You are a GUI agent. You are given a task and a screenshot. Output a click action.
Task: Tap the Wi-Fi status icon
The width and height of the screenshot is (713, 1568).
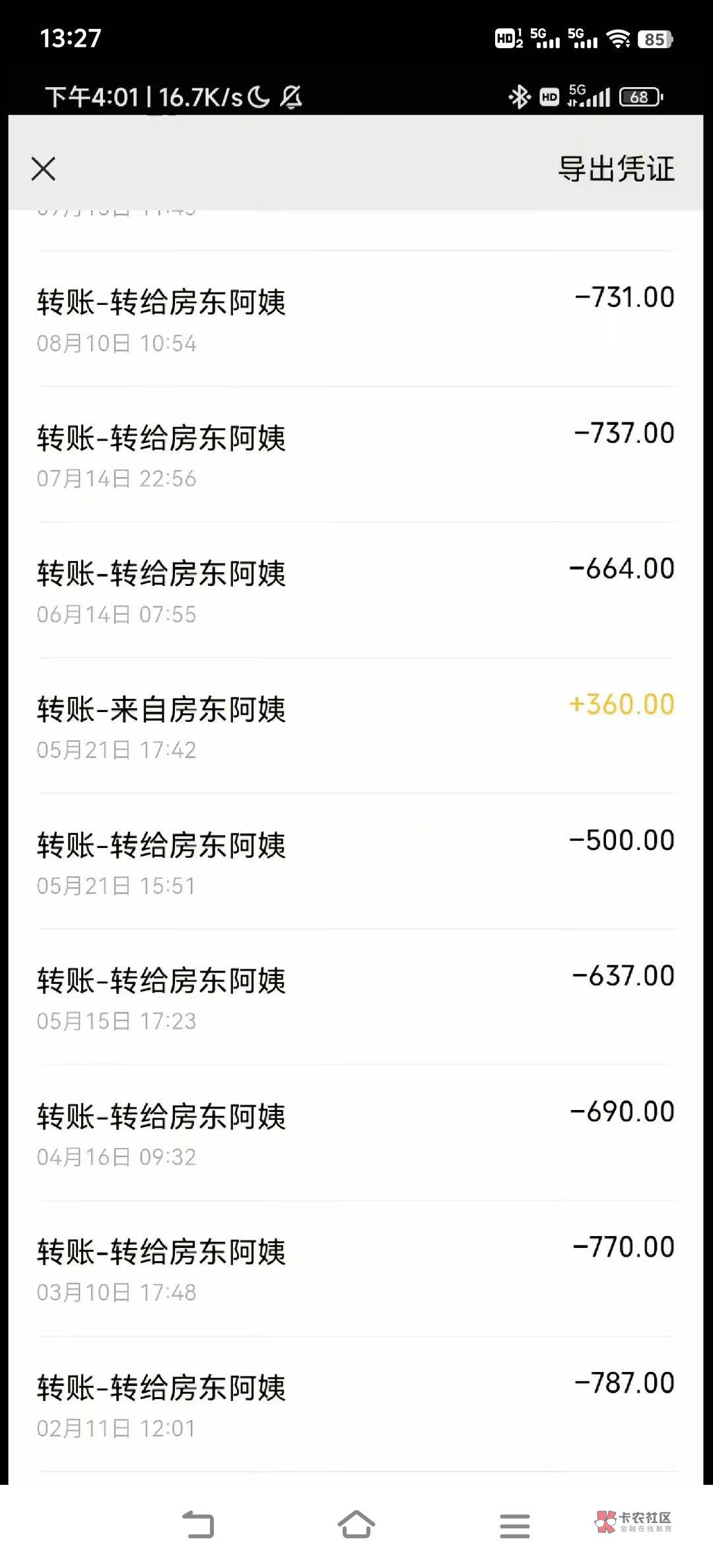pyautogui.click(x=618, y=39)
